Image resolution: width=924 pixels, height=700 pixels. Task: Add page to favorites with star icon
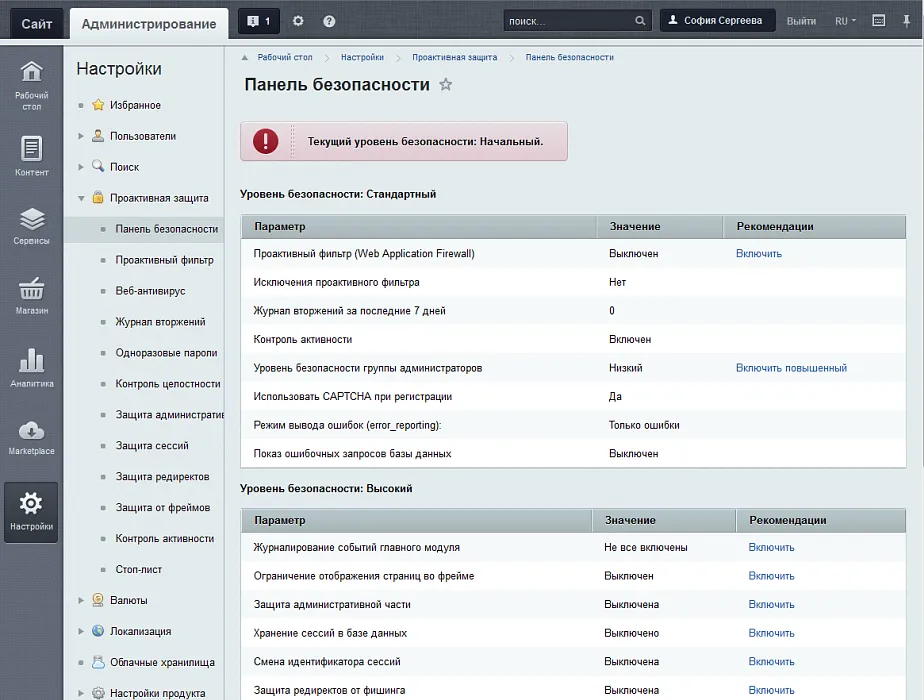coord(446,85)
